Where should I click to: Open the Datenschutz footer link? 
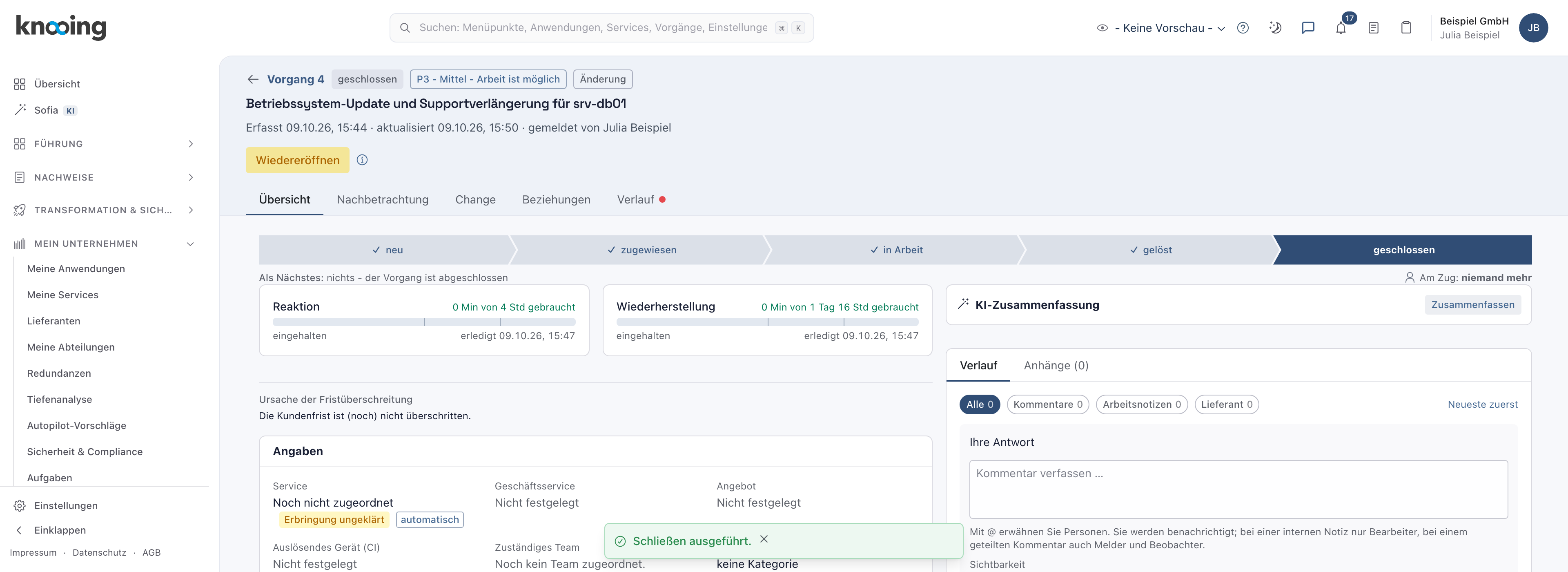pyautogui.click(x=99, y=552)
